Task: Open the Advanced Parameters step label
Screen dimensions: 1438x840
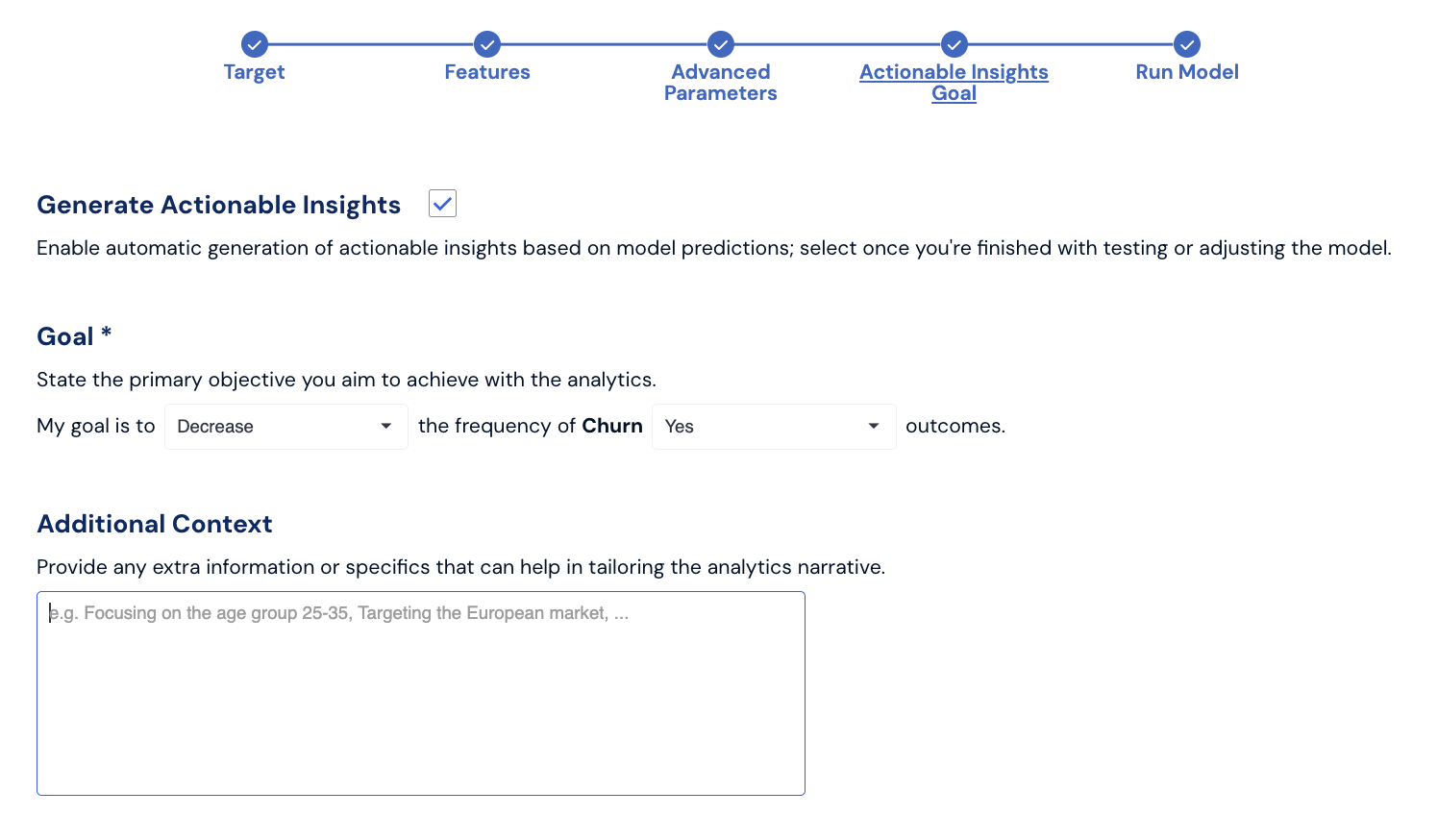Action: (x=721, y=83)
